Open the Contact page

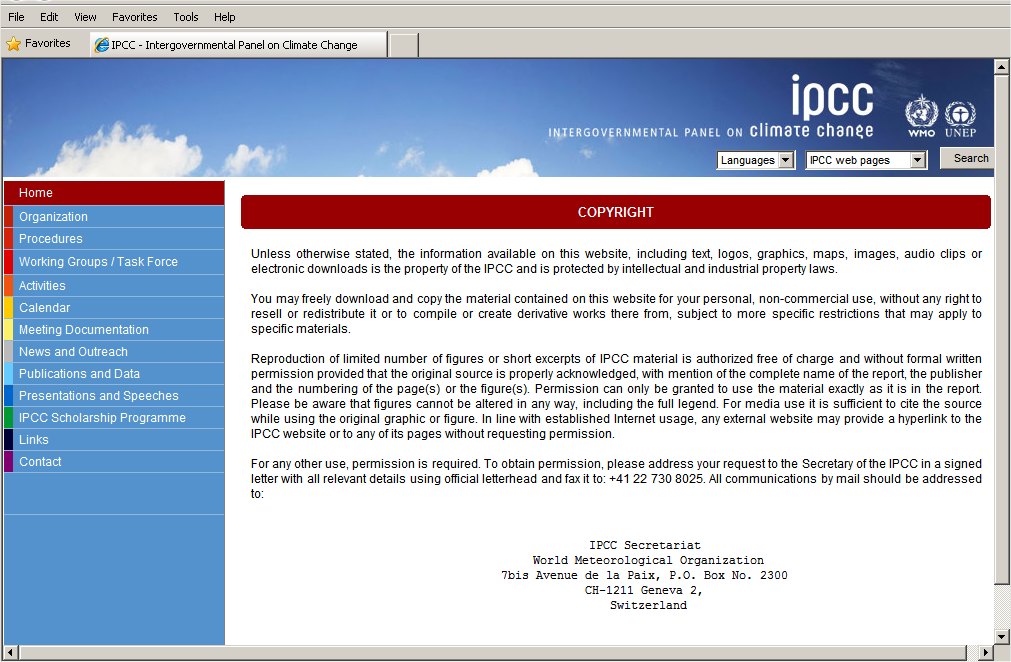click(114, 462)
